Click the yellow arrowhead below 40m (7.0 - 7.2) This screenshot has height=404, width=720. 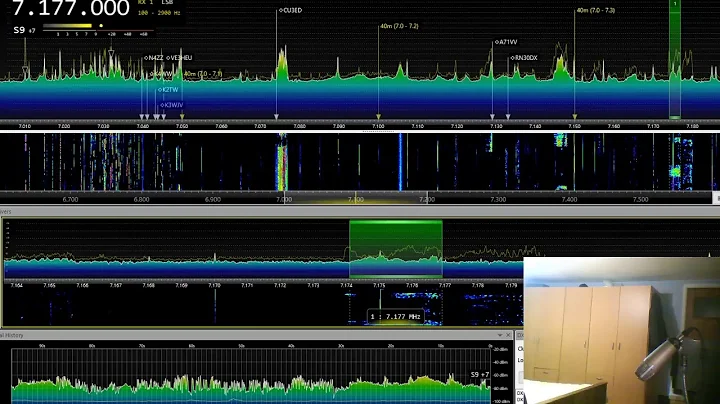pyautogui.click(x=378, y=117)
